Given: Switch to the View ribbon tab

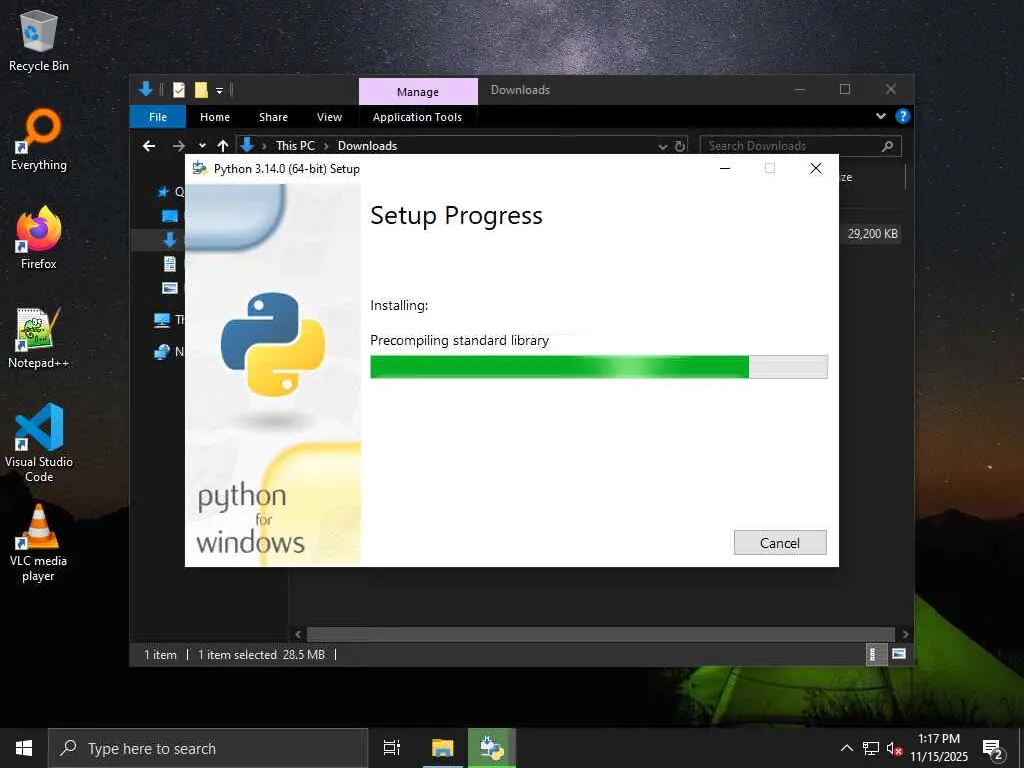Looking at the screenshot, I should pos(329,117).
